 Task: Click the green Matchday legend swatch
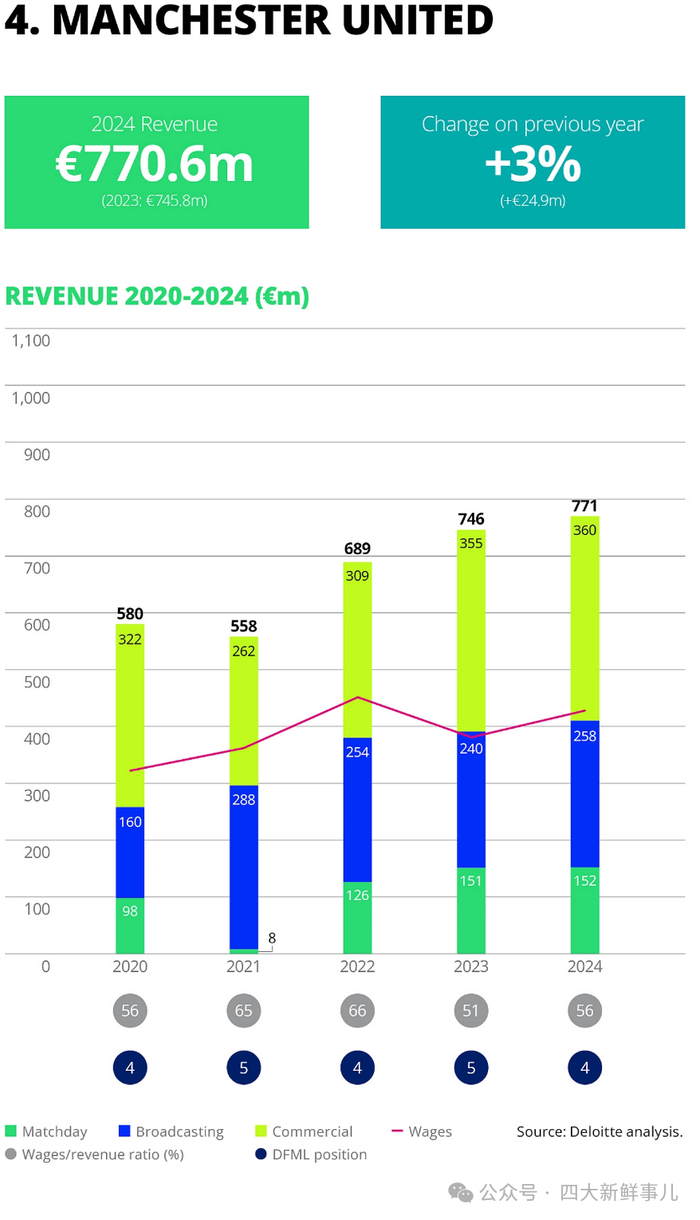pyautogui.click(x=11, y=1131)
